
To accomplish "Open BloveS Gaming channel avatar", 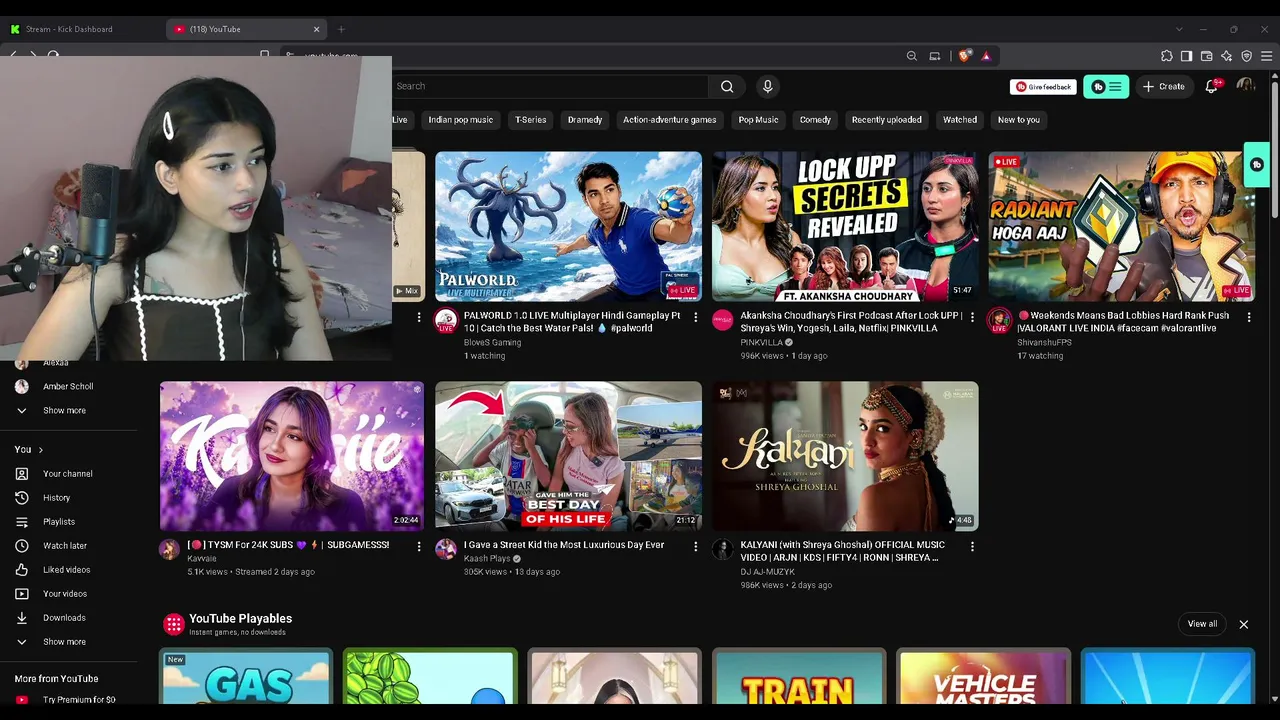I will (446, 320).
